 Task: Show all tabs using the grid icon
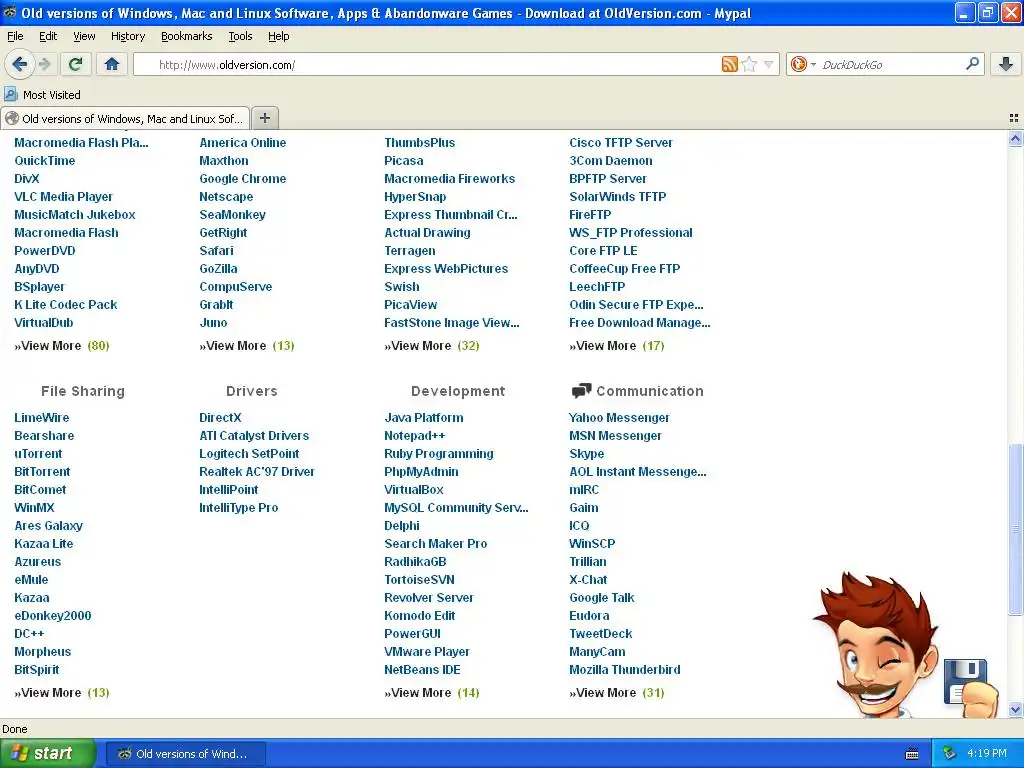[x=1014, y=118]
